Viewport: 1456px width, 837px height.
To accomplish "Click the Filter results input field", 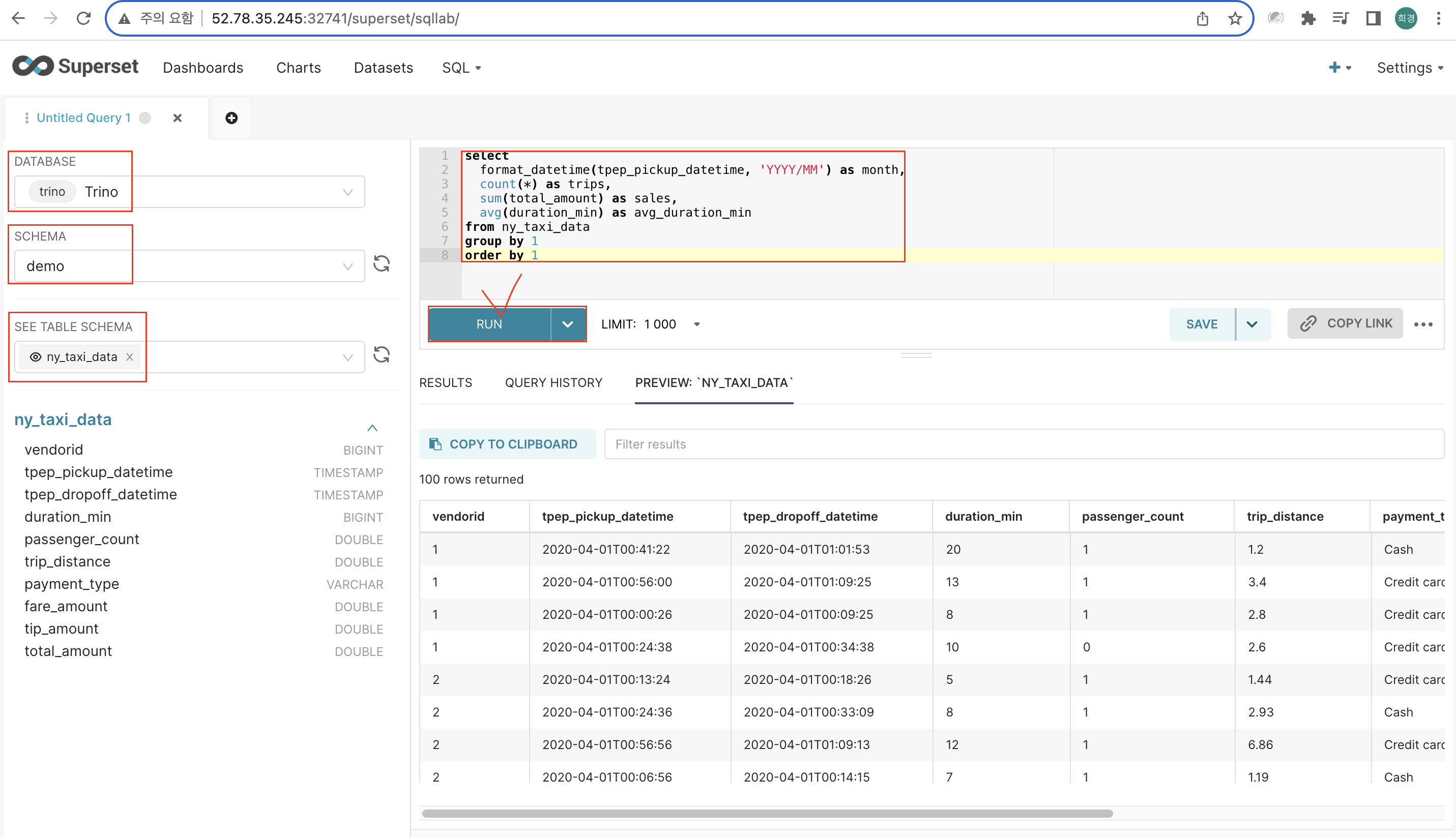I will 1023,444.
